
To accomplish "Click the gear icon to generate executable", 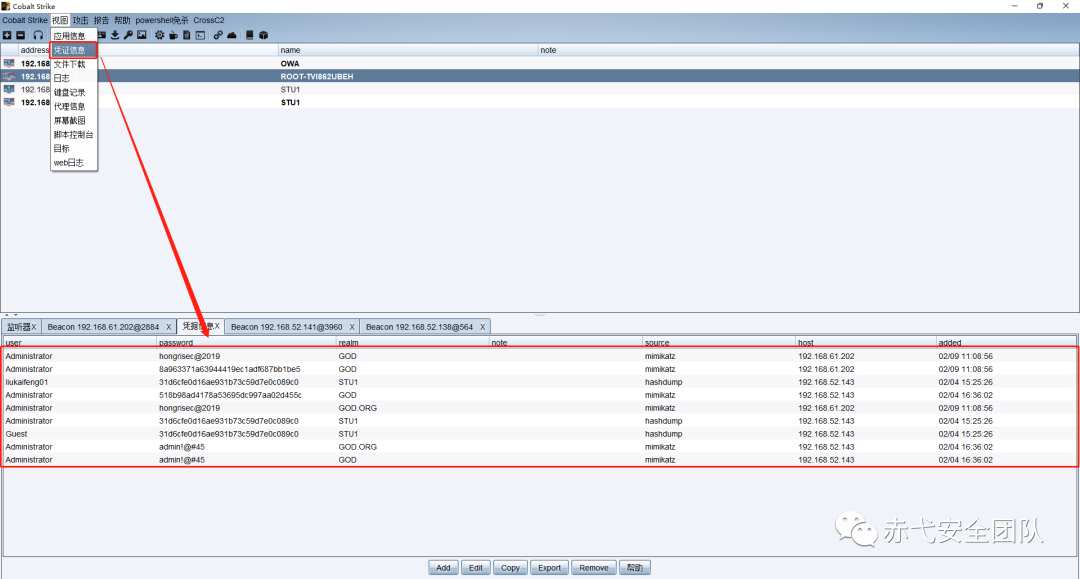I will (160, 35).
